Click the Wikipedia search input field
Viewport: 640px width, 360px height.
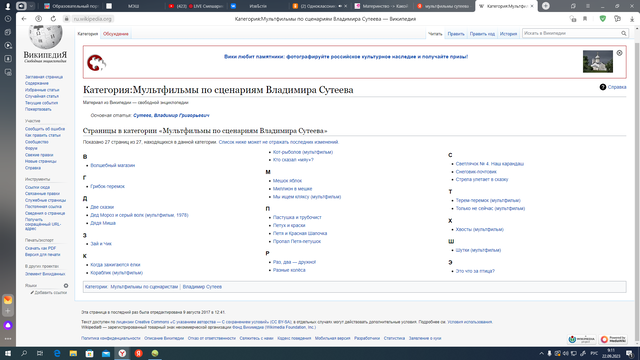571,33
